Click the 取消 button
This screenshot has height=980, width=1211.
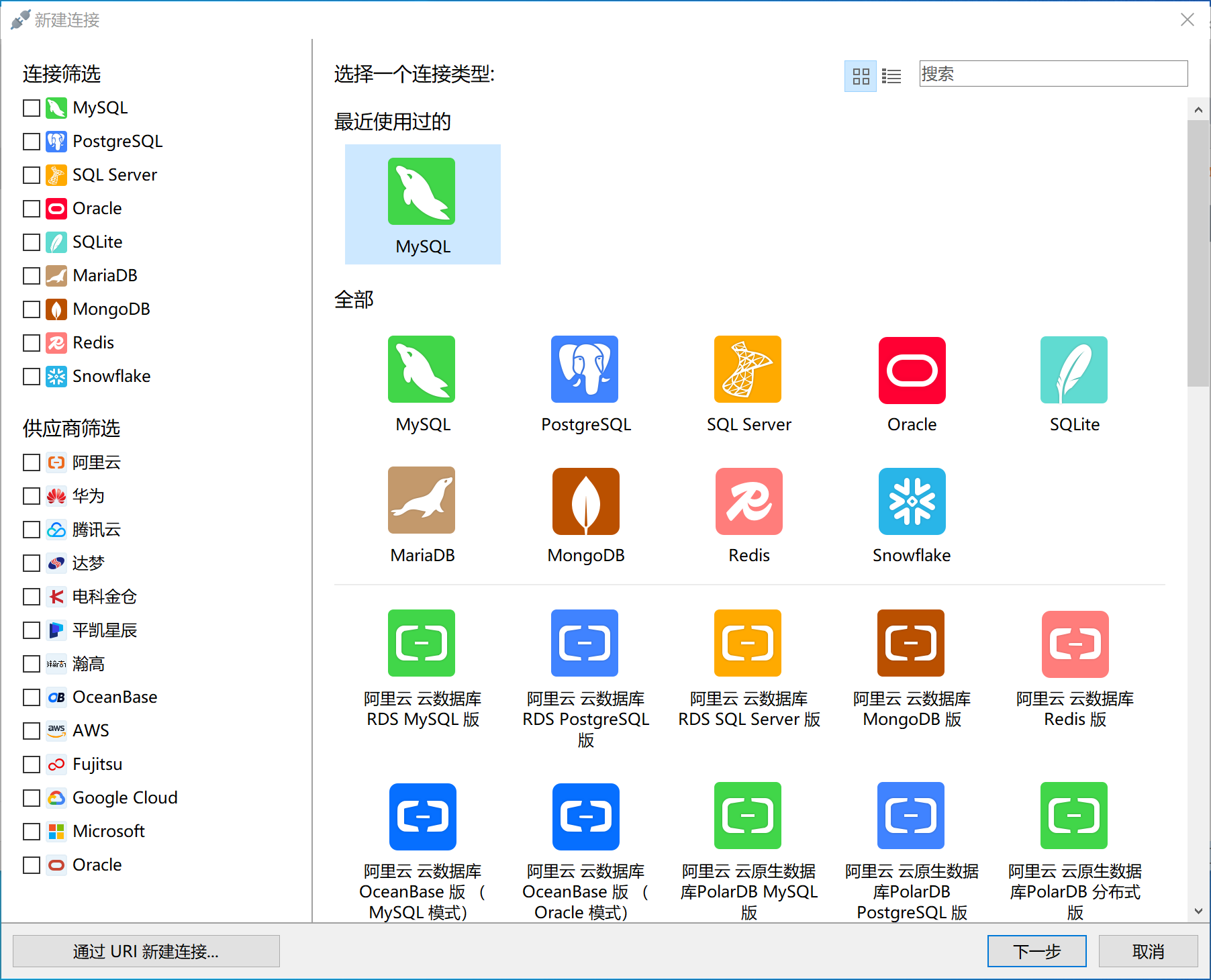[1148, 951]
